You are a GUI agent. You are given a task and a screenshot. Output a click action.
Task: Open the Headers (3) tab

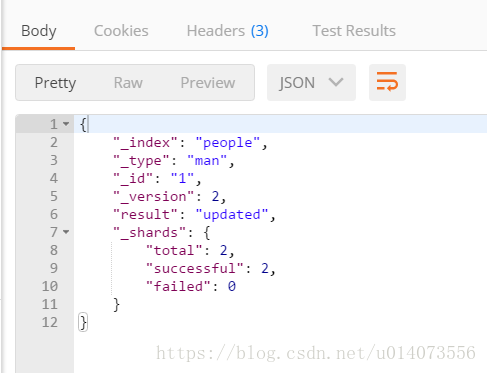pyautogui.click(x=227, y=31)
